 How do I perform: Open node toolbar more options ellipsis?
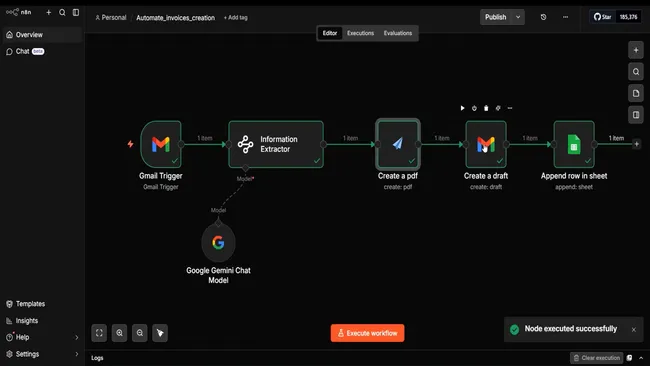pos(510,108)
